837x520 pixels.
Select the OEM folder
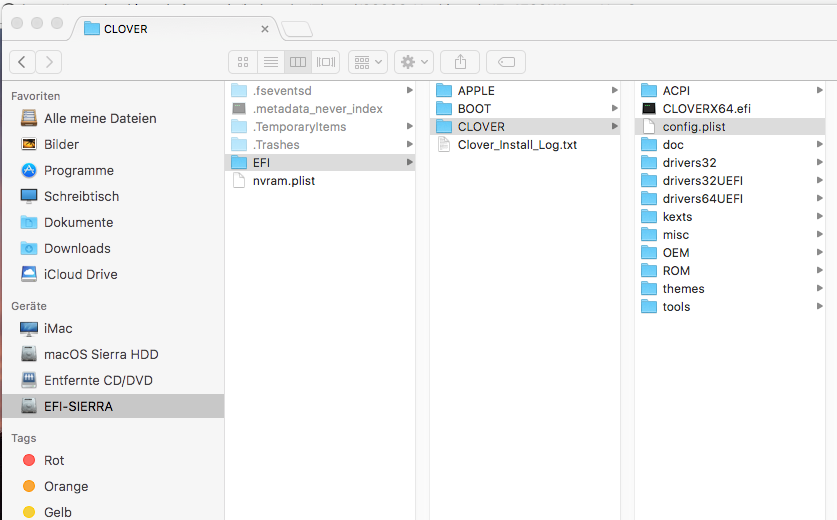coord(730,253)
